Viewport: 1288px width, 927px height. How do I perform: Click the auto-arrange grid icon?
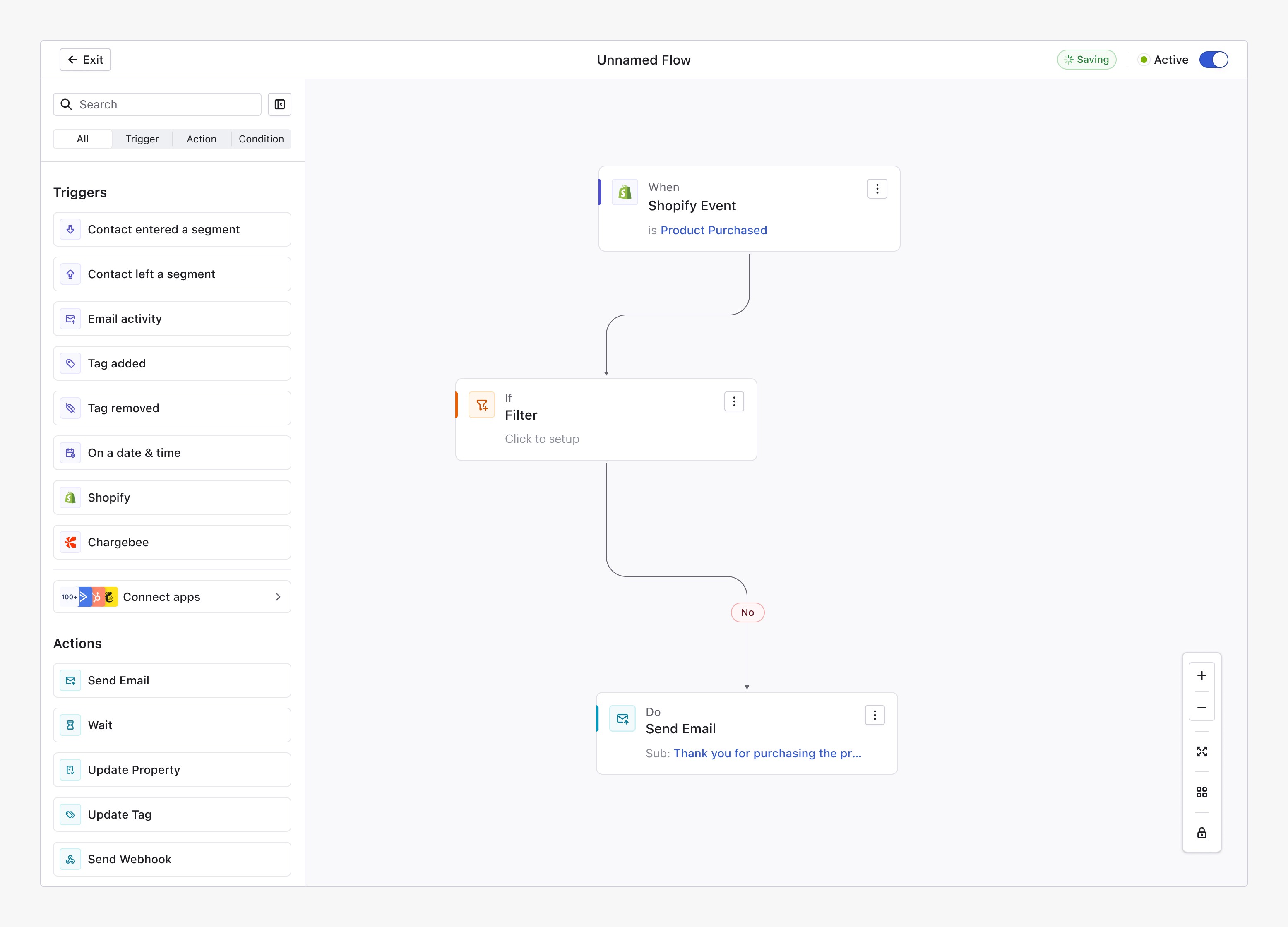(1201, 792)
